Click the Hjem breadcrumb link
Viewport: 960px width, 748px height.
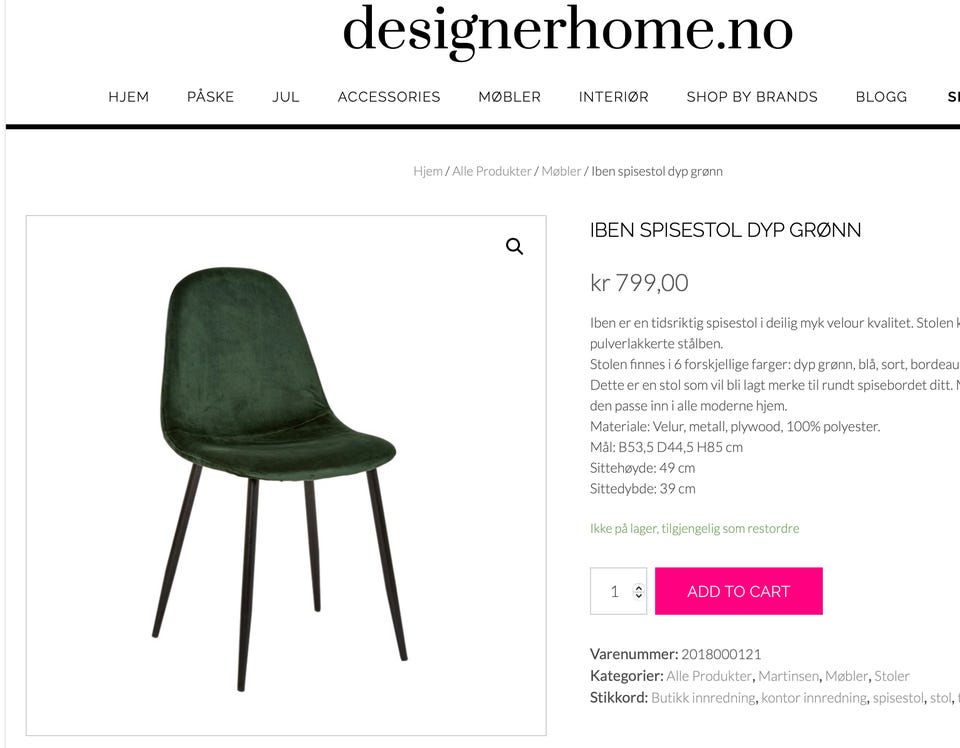pos(427,171)
